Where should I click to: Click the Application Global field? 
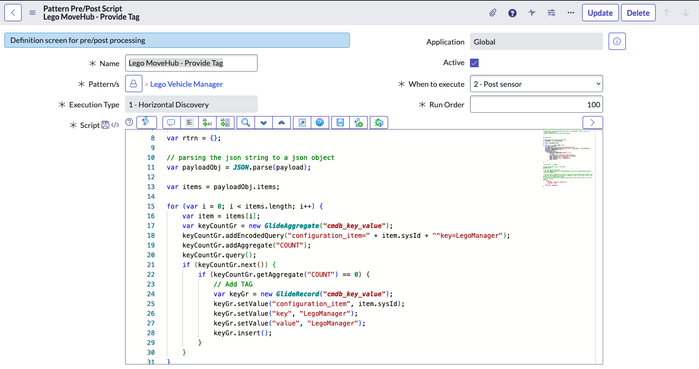536,41
